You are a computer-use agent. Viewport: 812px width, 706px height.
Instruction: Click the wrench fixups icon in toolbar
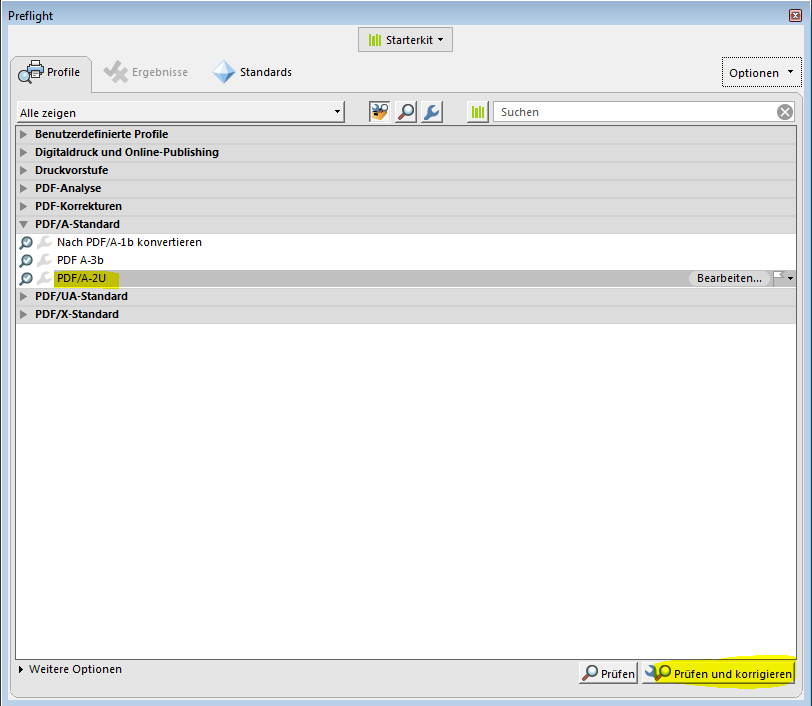pyautogui.click(x=431, y=112)
